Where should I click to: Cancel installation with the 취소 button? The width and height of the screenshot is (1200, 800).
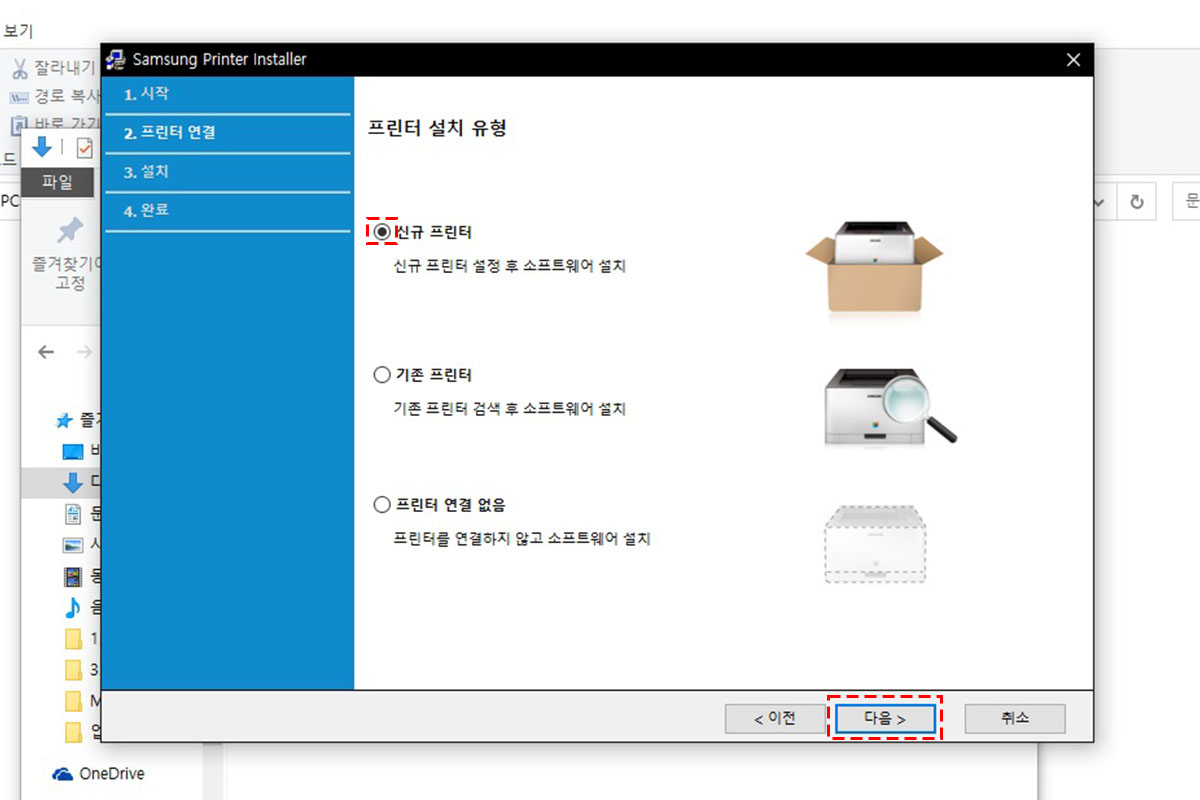click(1015, 718)
